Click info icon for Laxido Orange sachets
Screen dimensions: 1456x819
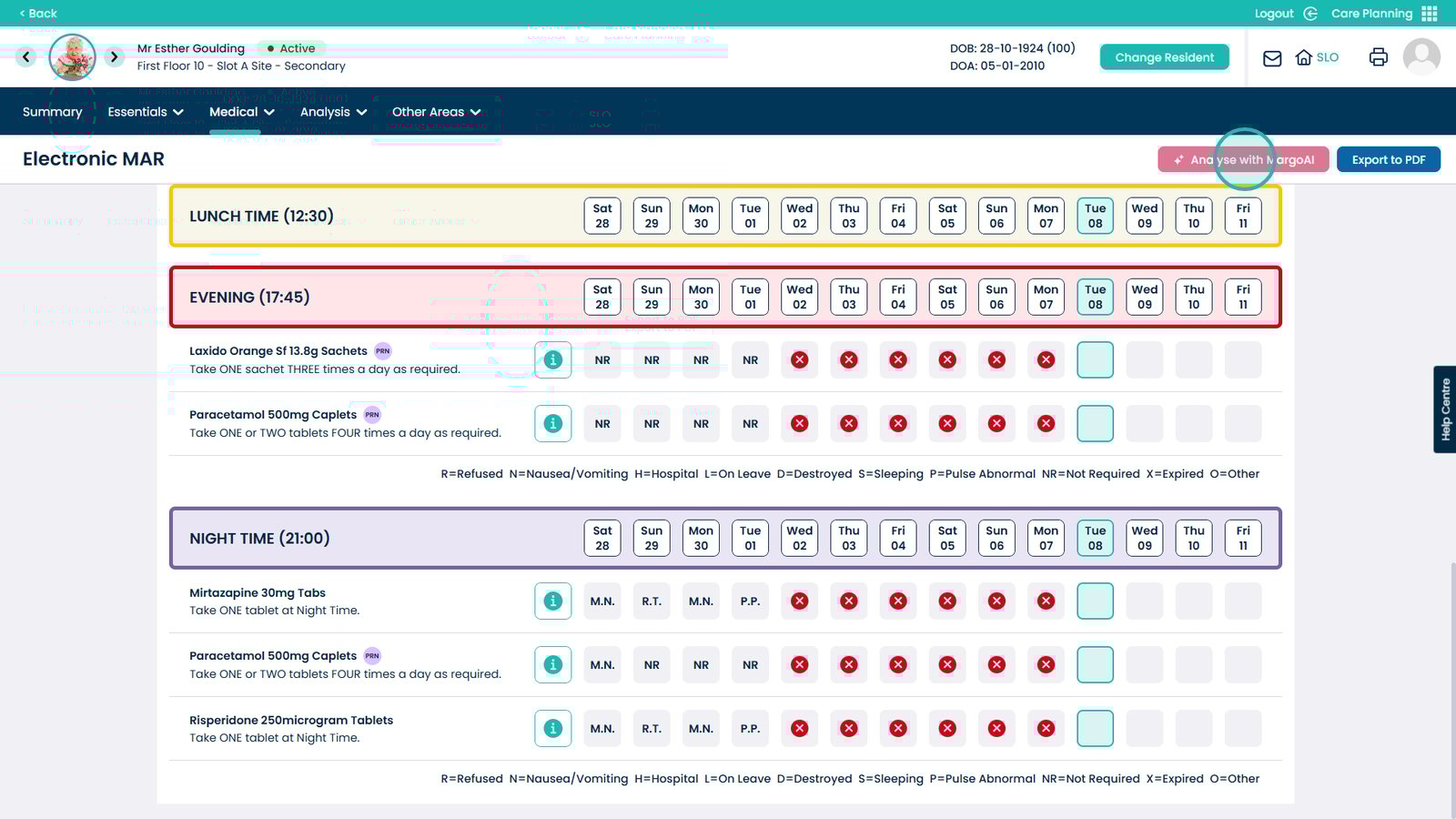coord(552,360)
